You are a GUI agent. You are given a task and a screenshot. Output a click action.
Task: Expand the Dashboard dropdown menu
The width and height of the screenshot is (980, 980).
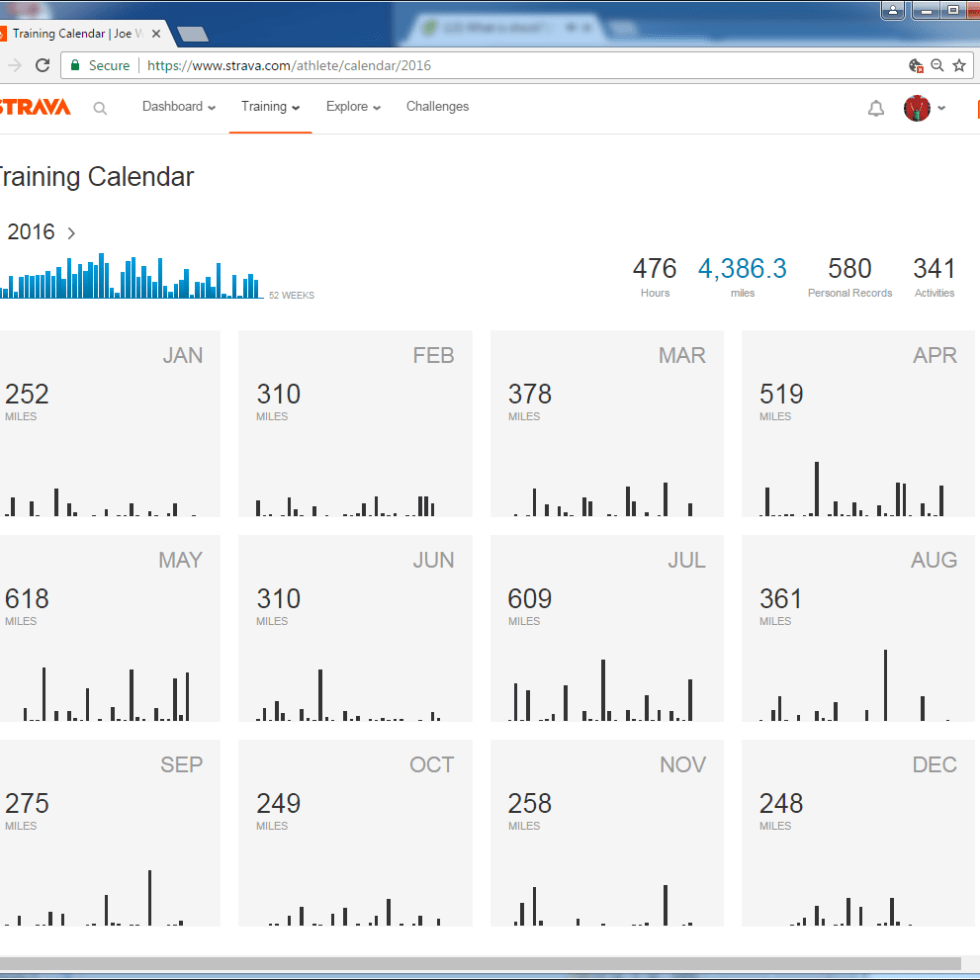179,107
